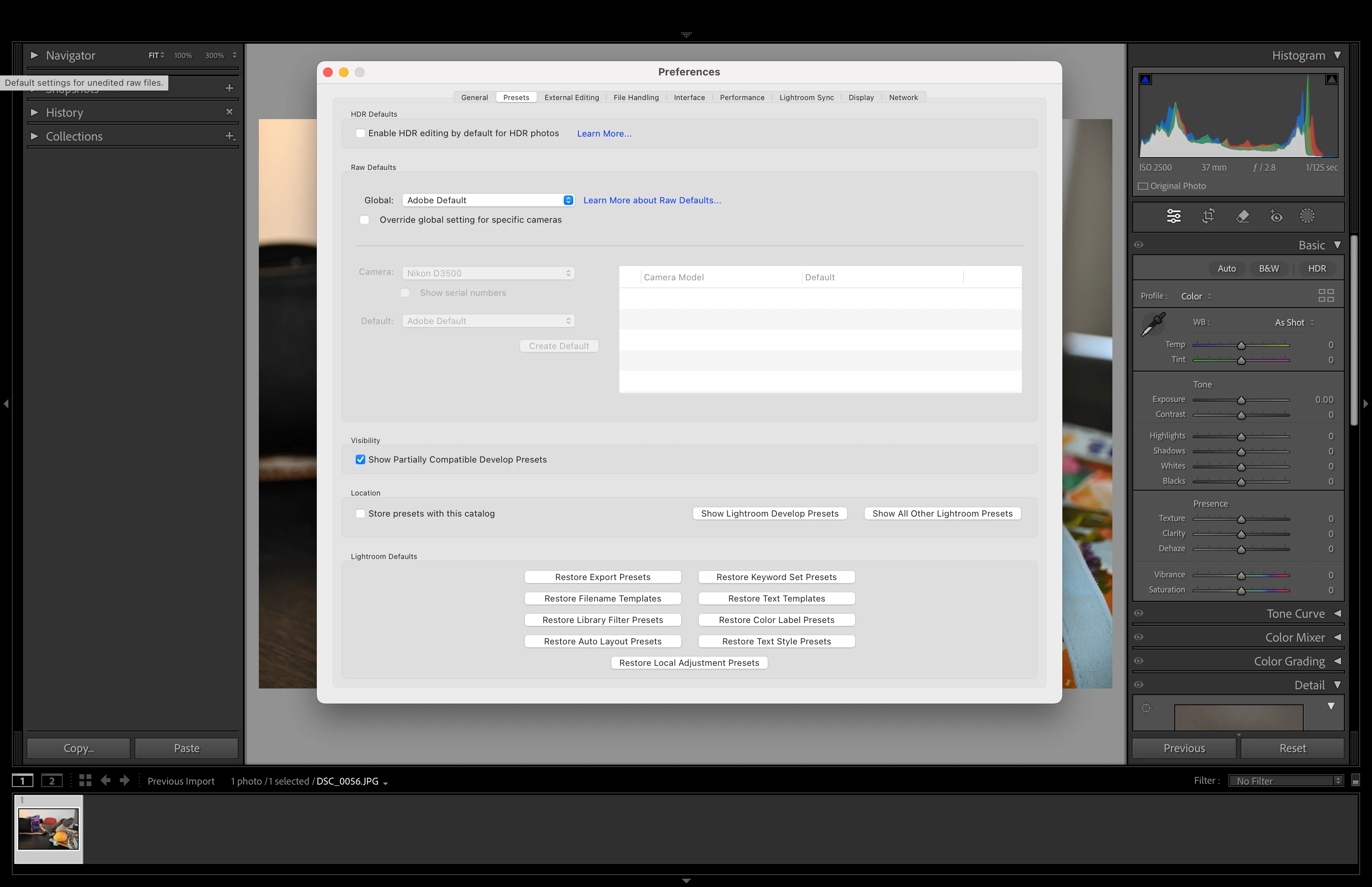Click Restore Export Presets button

click(x=602, y=577)
